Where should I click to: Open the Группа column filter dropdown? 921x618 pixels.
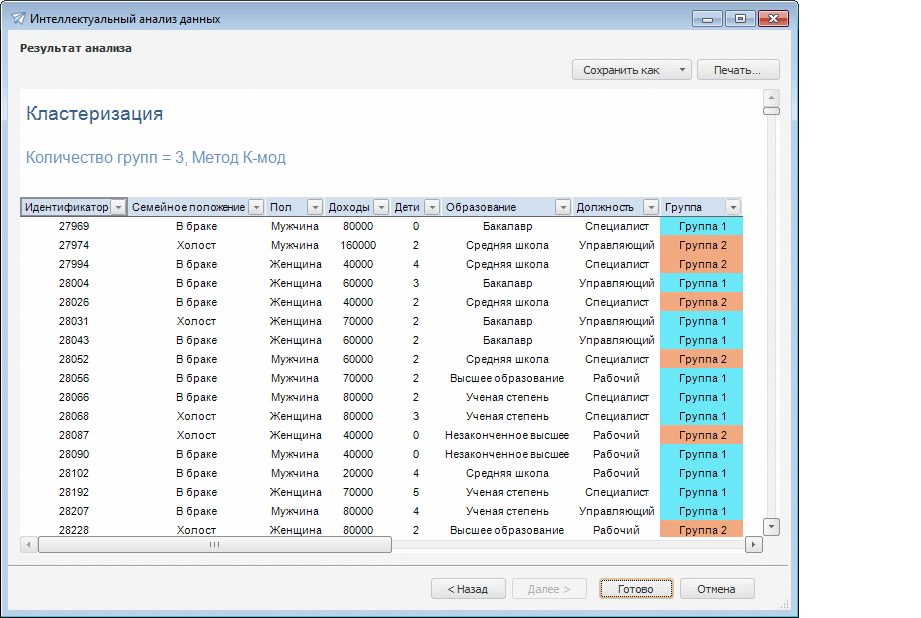(733, 207)
